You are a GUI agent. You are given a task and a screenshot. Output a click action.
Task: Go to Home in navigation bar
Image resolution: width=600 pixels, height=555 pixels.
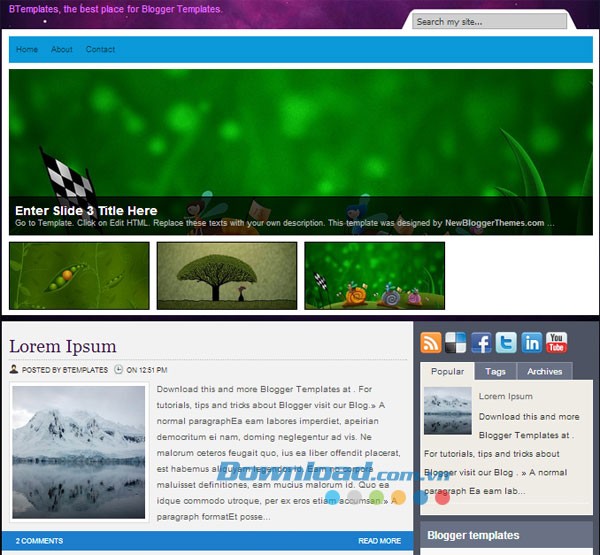coord(27,49)
